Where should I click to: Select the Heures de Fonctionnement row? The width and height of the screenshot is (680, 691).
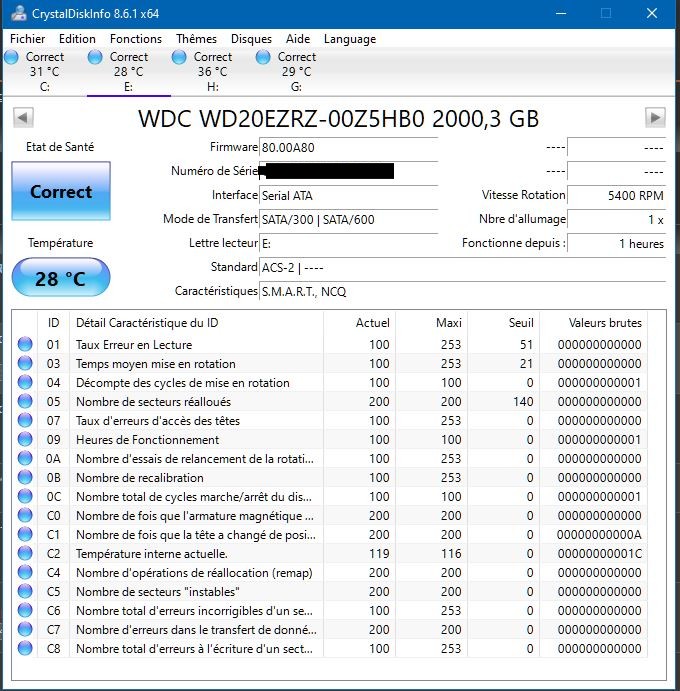[331, 439]
